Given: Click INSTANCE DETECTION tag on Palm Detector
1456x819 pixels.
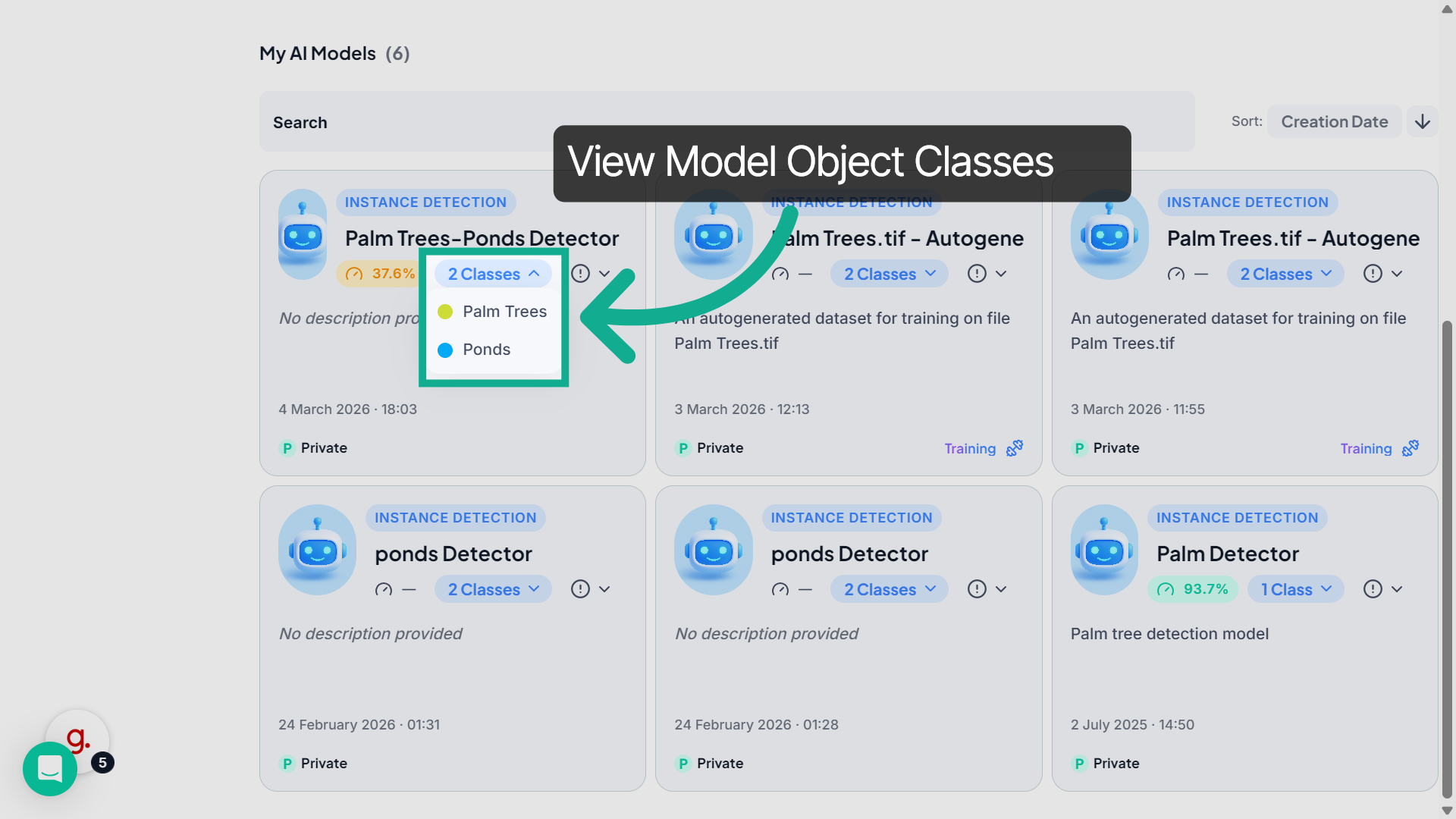Looking at the screenshot, I should (x=1237, y=518).
